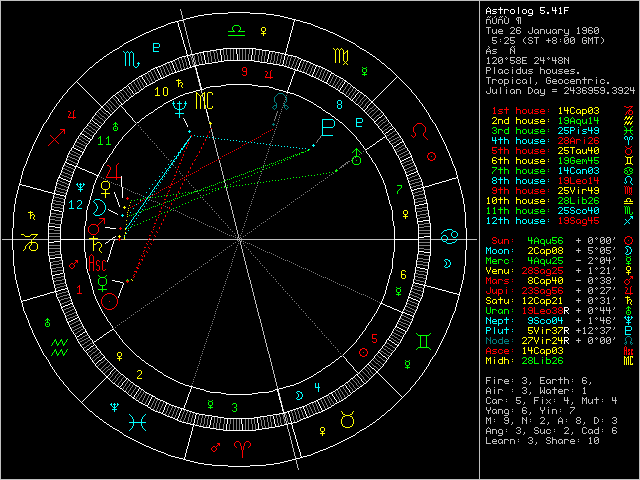640x480 pixels.
Task: Select the date "Tue 26 January 1960"
Action: 542,31
